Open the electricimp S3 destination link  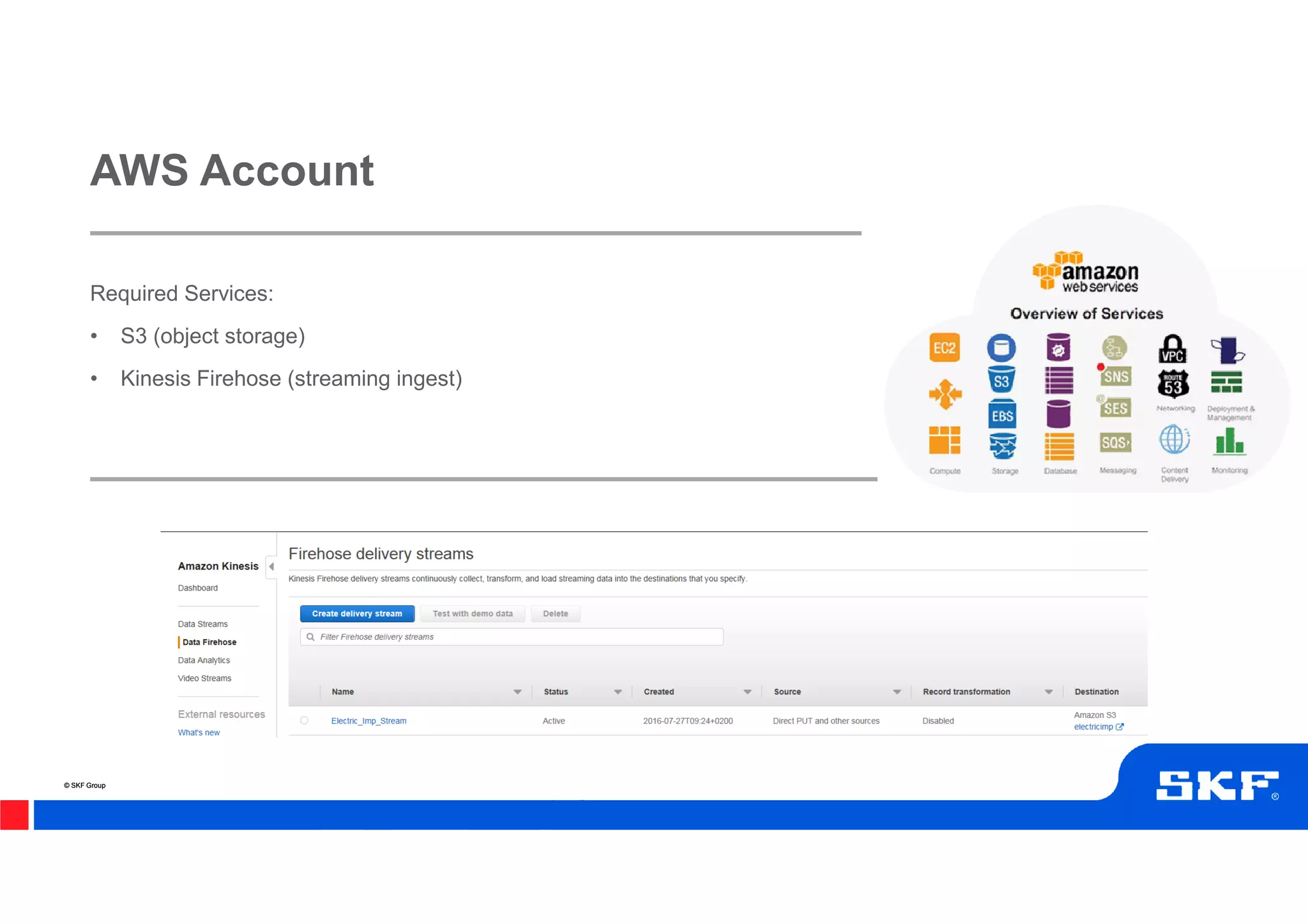point(1093,727)
